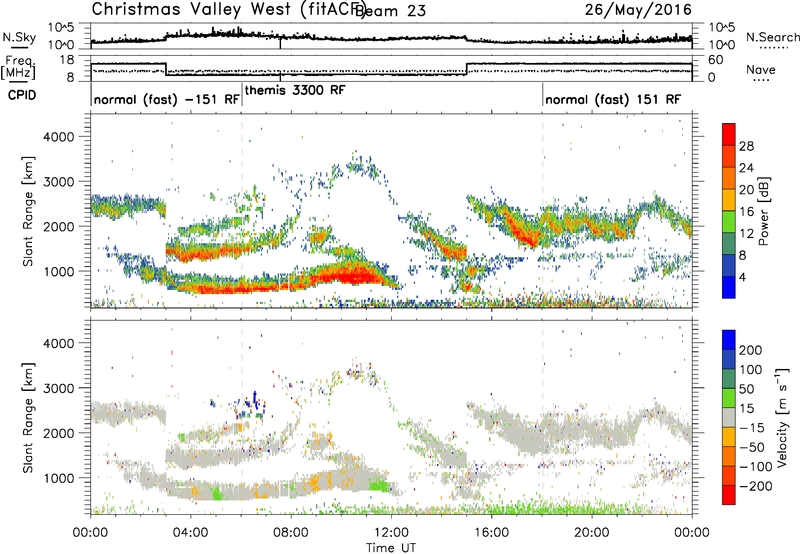Click the red top segment of the Power color bar
Screen dimensions: 800x554
coord(729,134)
